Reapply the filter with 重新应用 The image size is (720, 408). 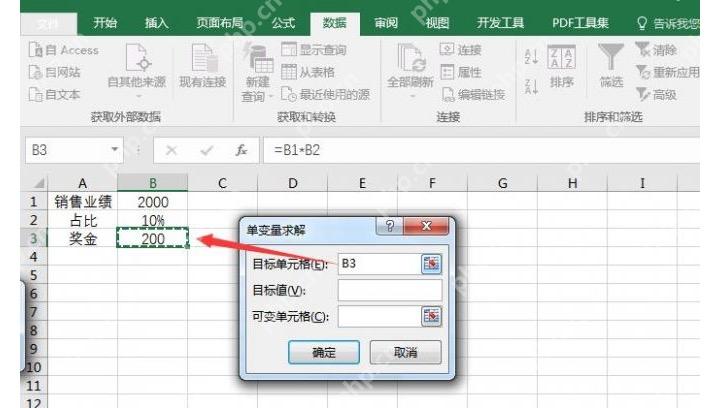click(x=668, y=72)
